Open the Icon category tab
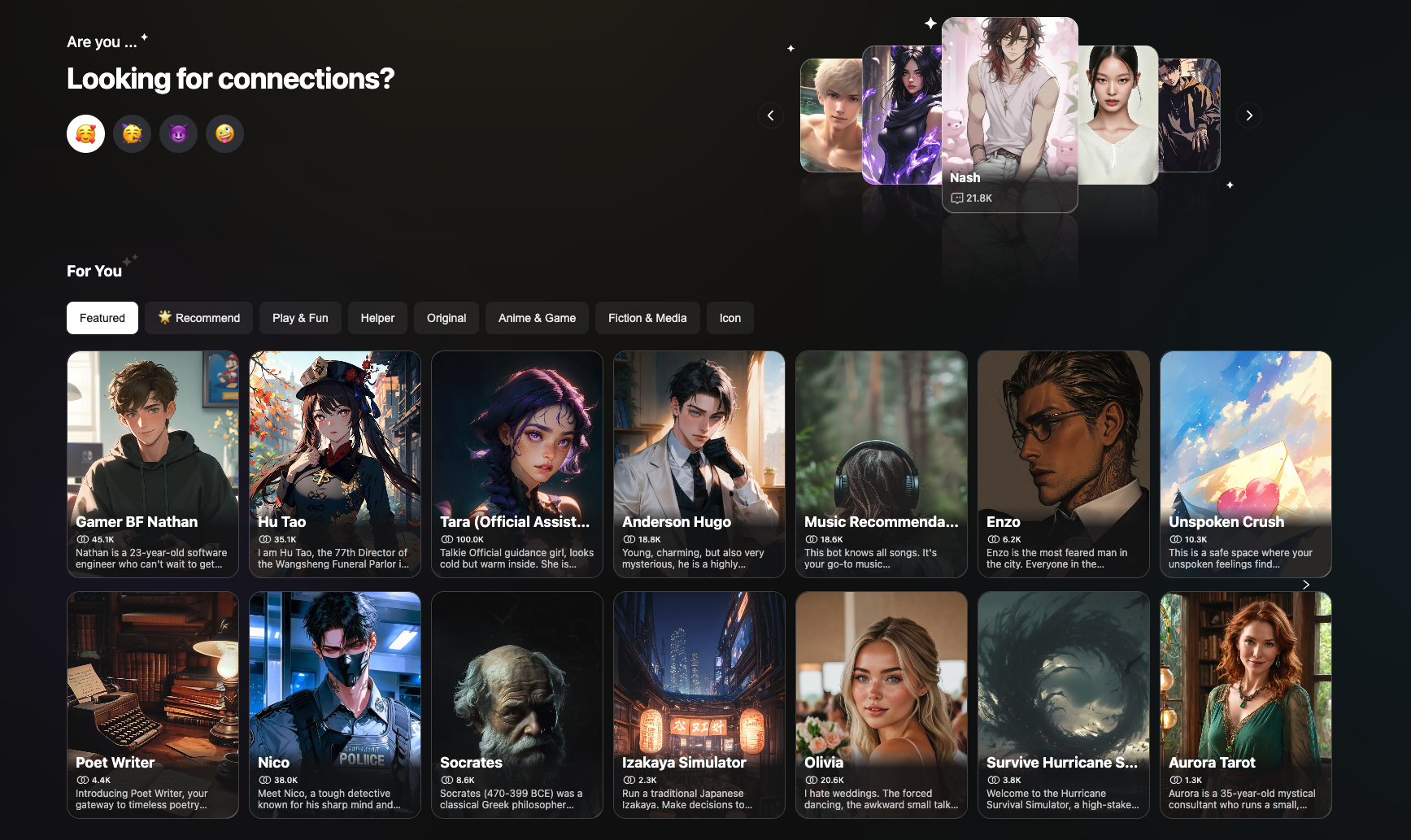The width and height of the screenshot is (1411, 840). 729,318
